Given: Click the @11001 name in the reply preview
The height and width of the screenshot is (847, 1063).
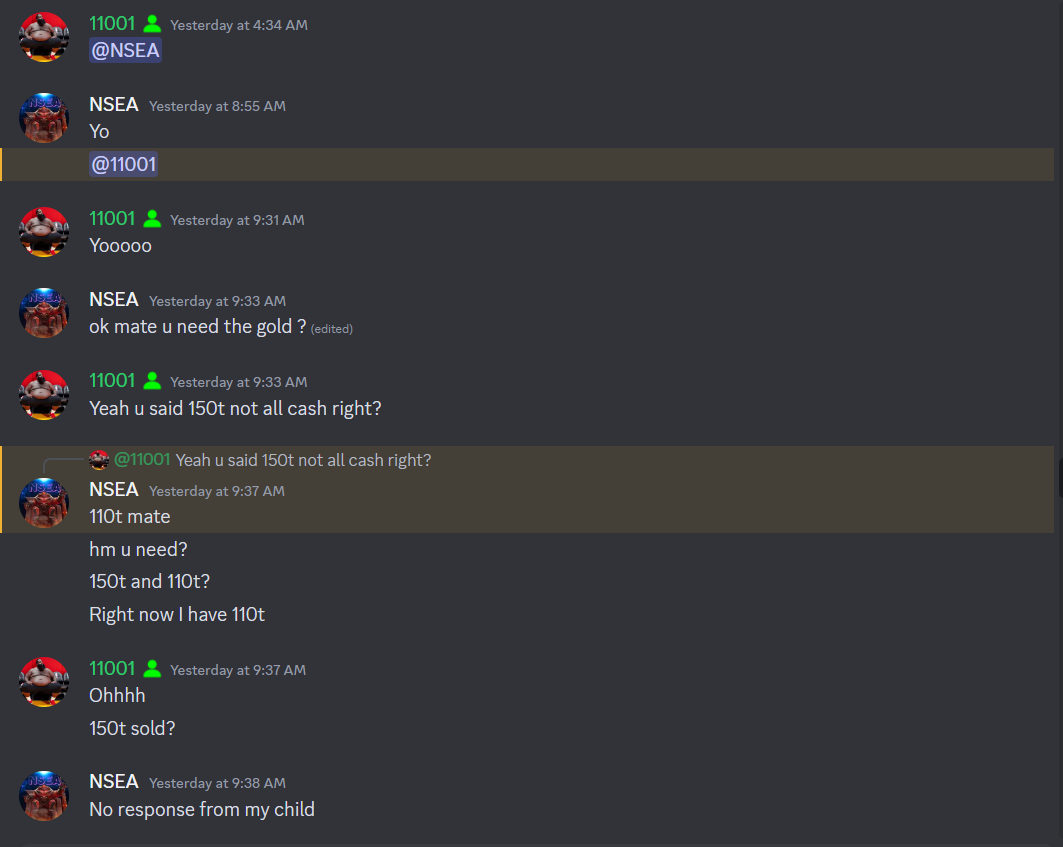Looking at the screenshot, I should [142, 460].
